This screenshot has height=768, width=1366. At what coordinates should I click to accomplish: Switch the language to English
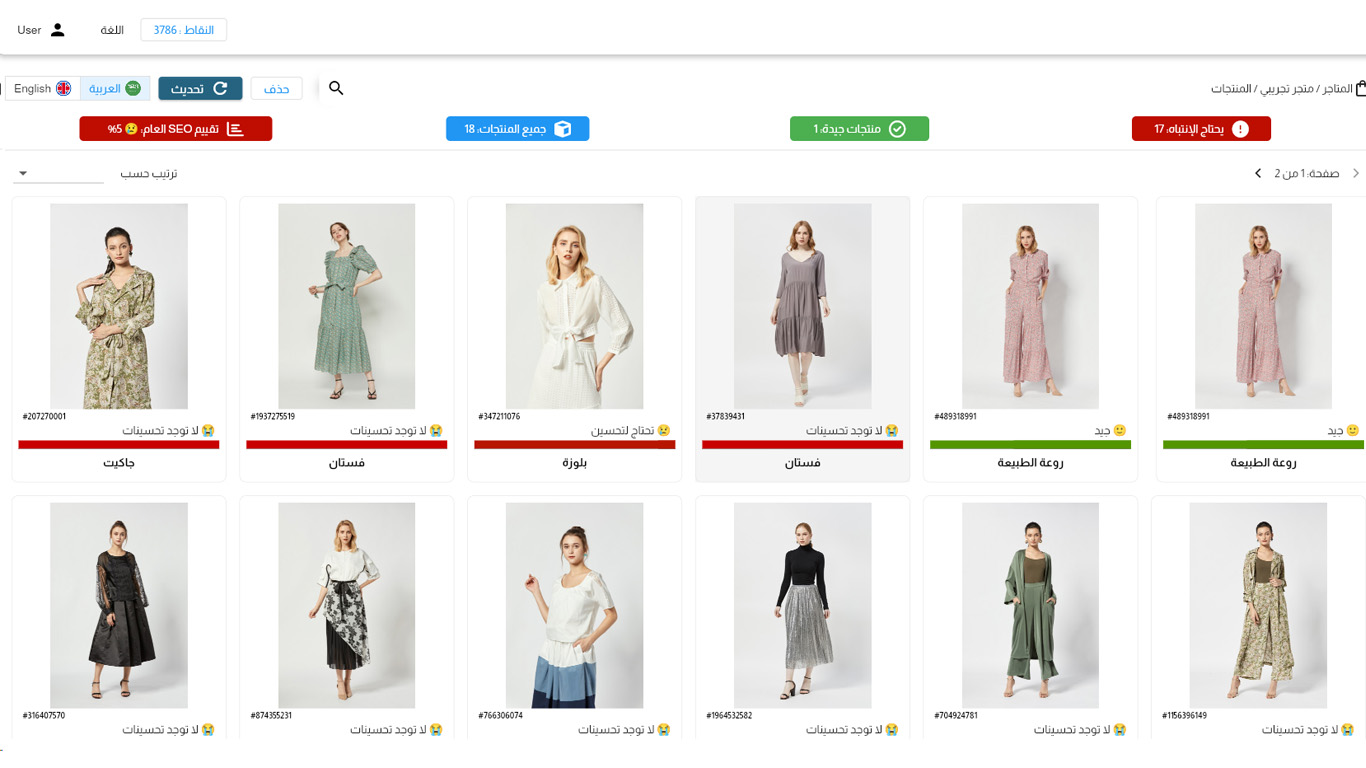[x=42, y=88]
